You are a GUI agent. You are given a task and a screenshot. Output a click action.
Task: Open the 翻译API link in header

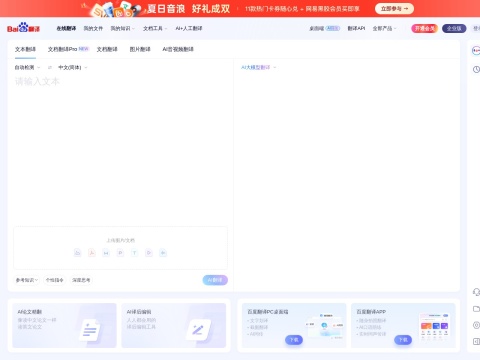click(356, 28)
